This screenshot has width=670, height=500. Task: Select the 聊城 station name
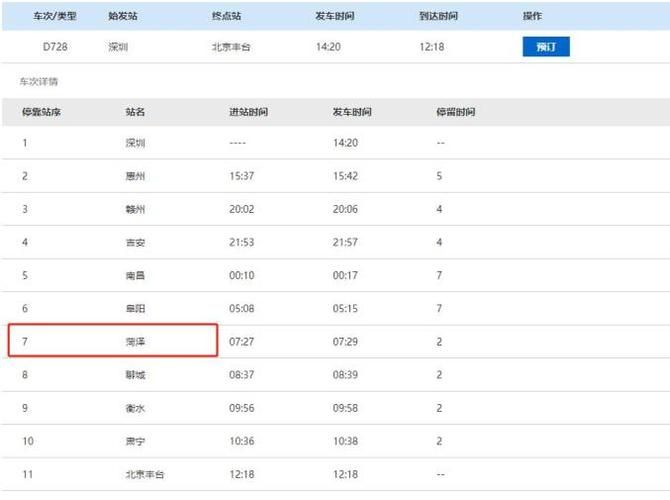[135, 375]
